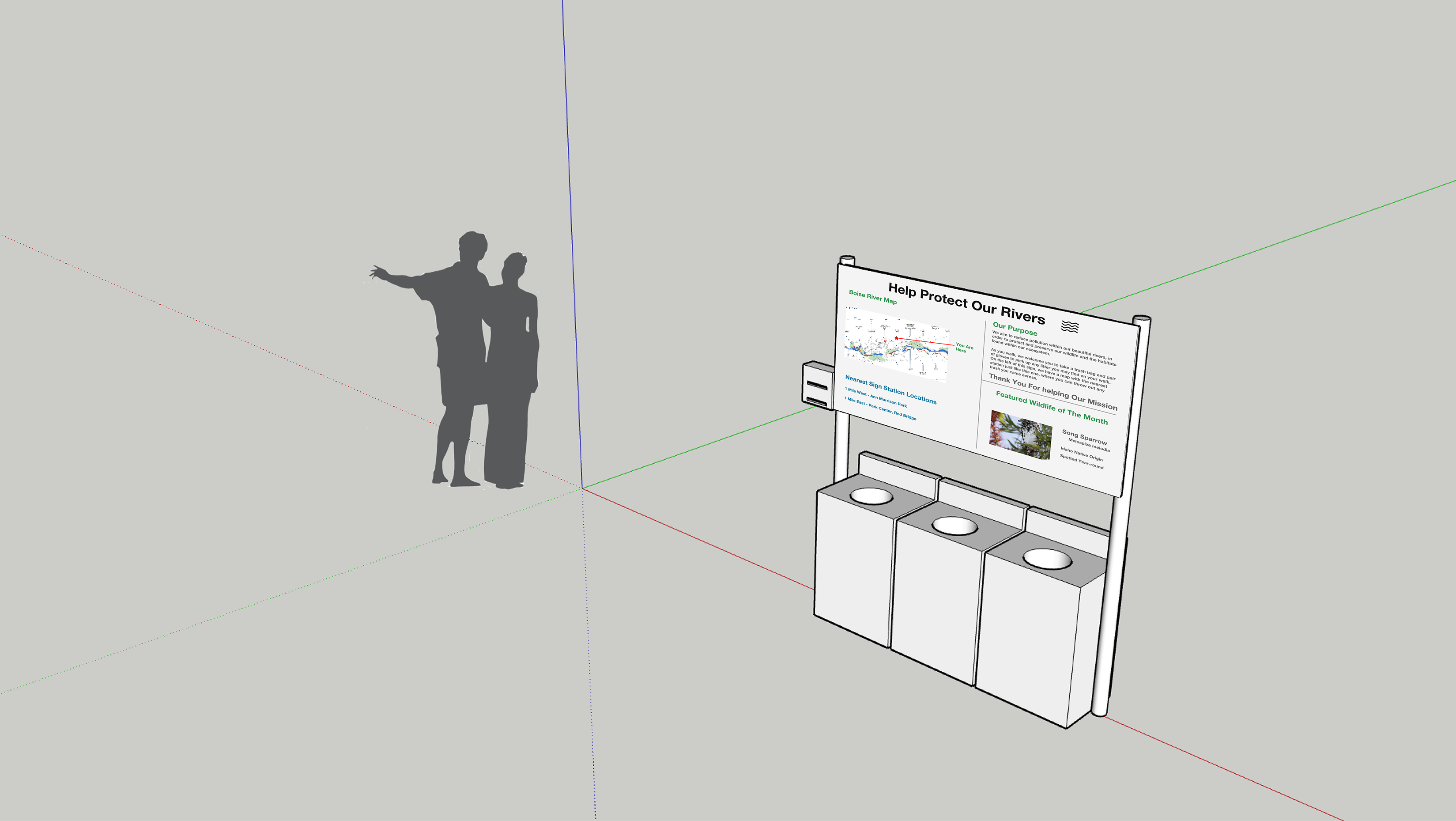This screenshot has width=1456, height=821.
Task: Click the middle bin's round opening
Action: [x=954, y=525]
